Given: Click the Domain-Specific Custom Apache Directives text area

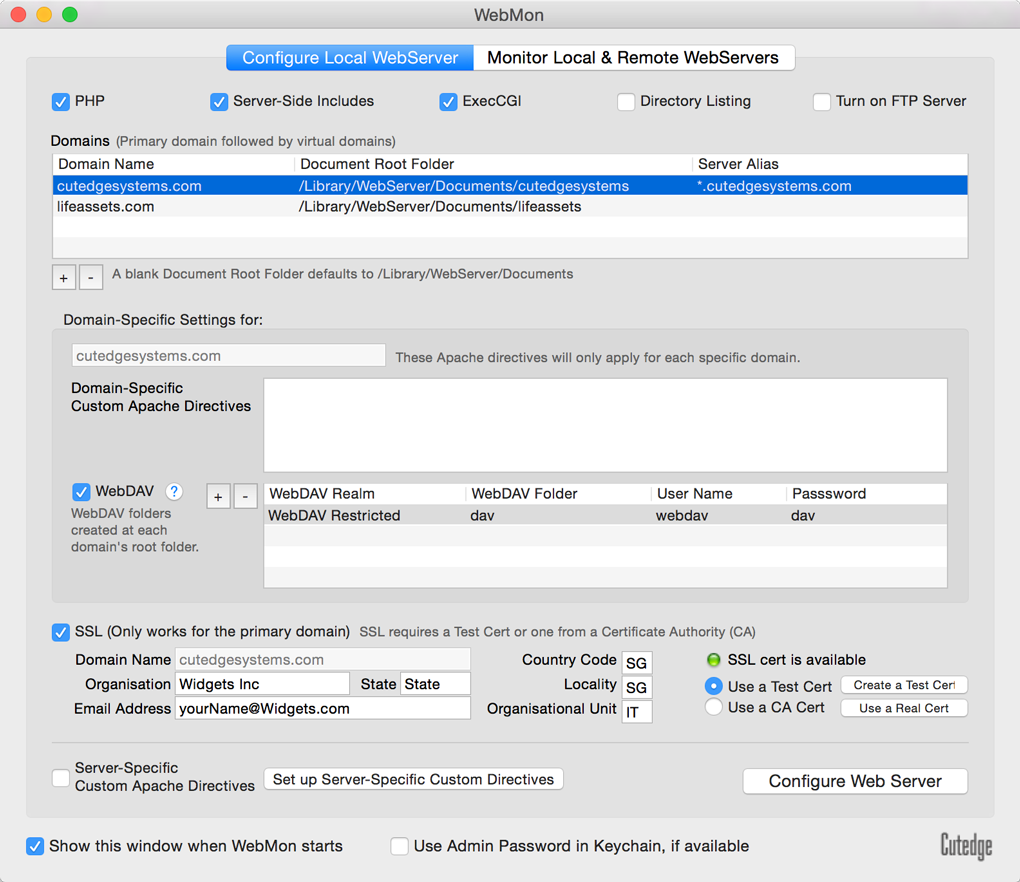Looking at the screenshot, I should tap(605, 425).
